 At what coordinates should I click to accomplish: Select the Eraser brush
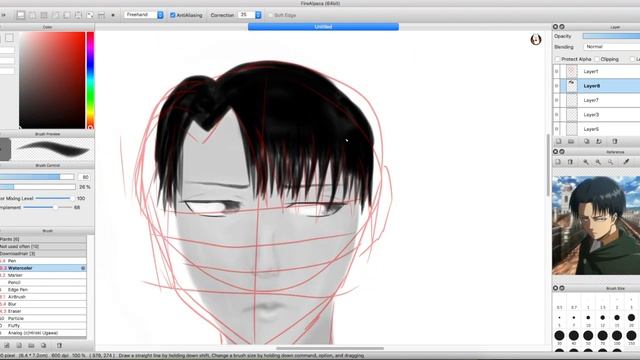43,311
